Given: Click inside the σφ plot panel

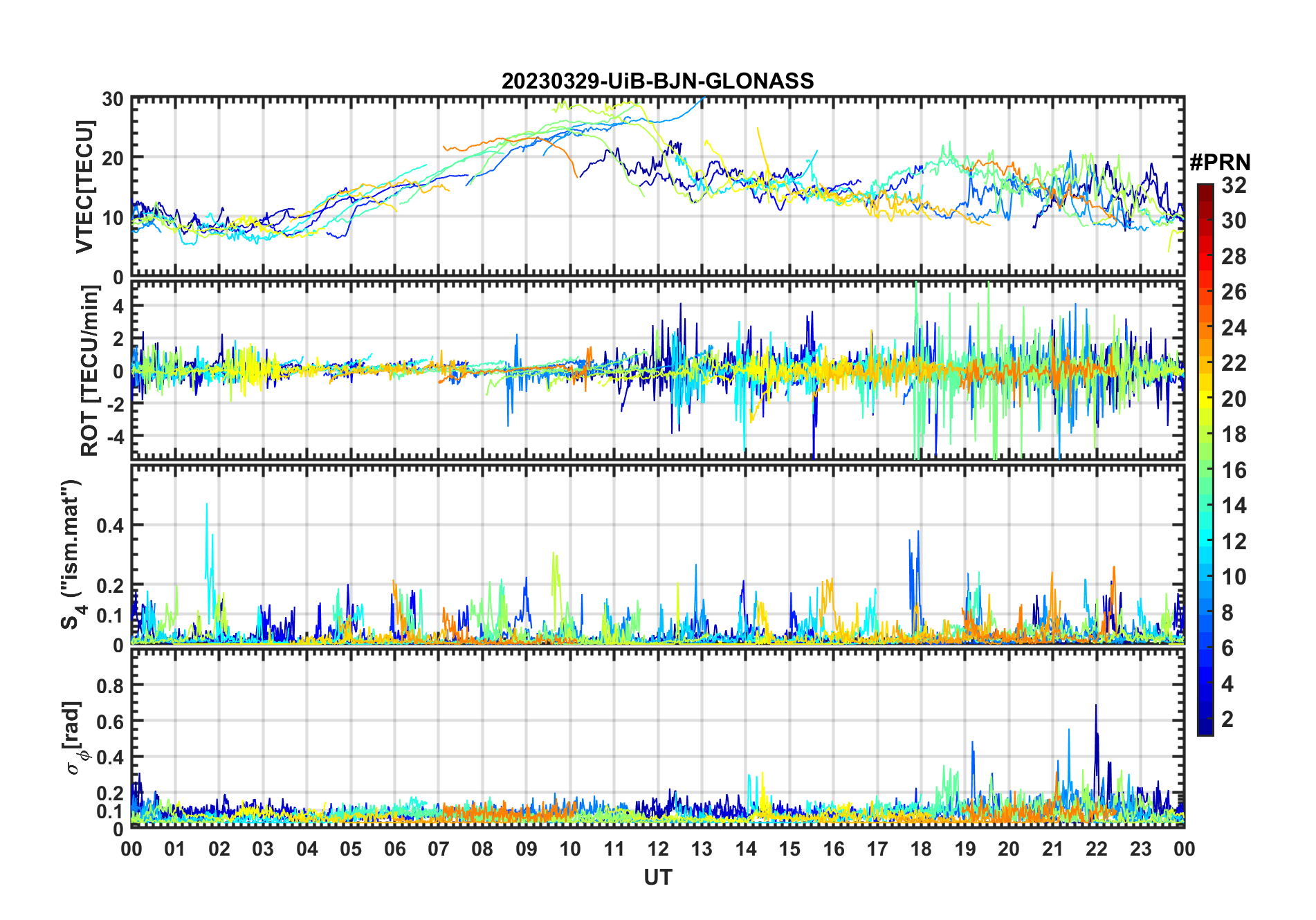Looking at the screenshot, I should pos(657,738).
